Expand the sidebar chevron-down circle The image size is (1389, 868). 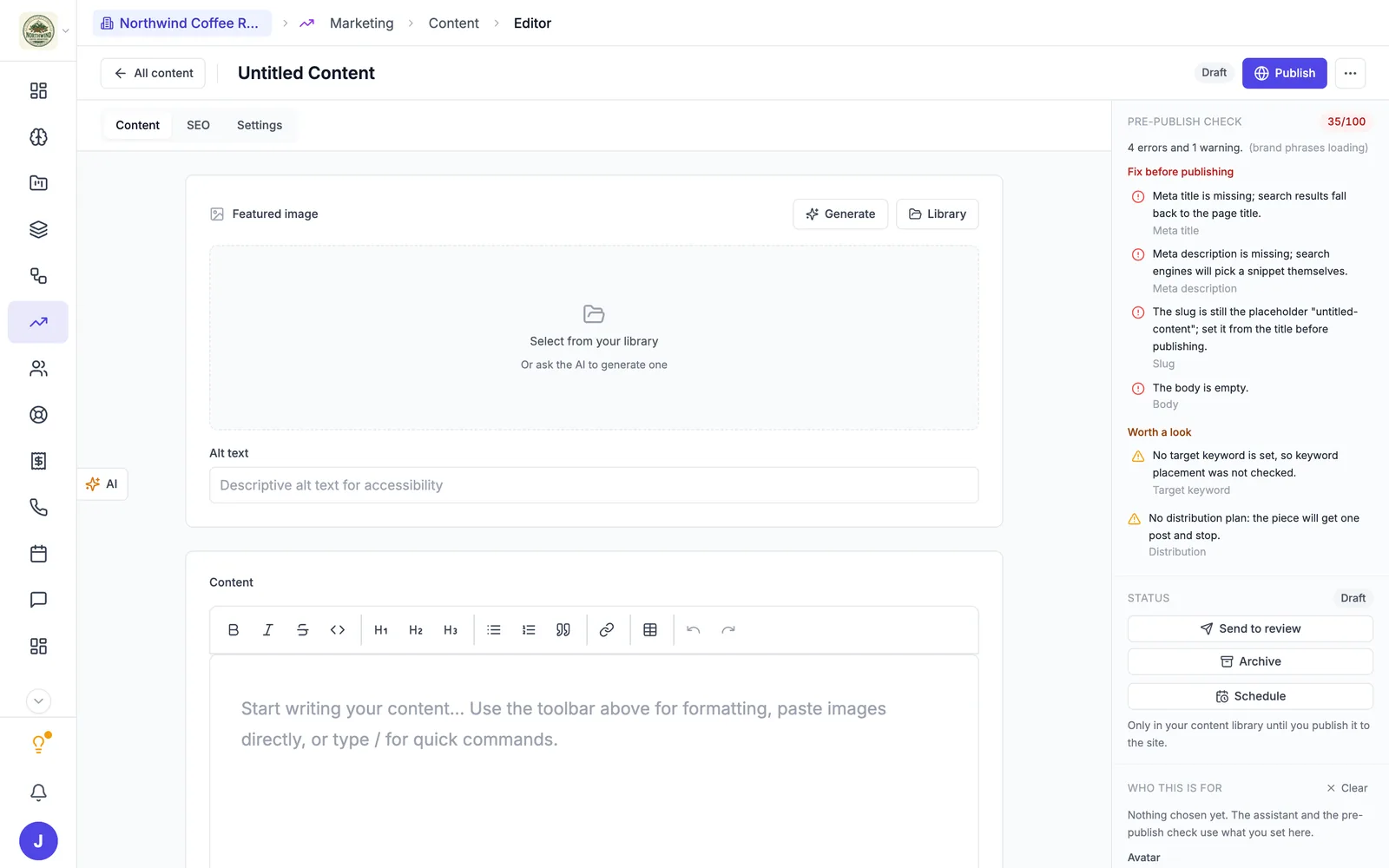click(38, 701)
